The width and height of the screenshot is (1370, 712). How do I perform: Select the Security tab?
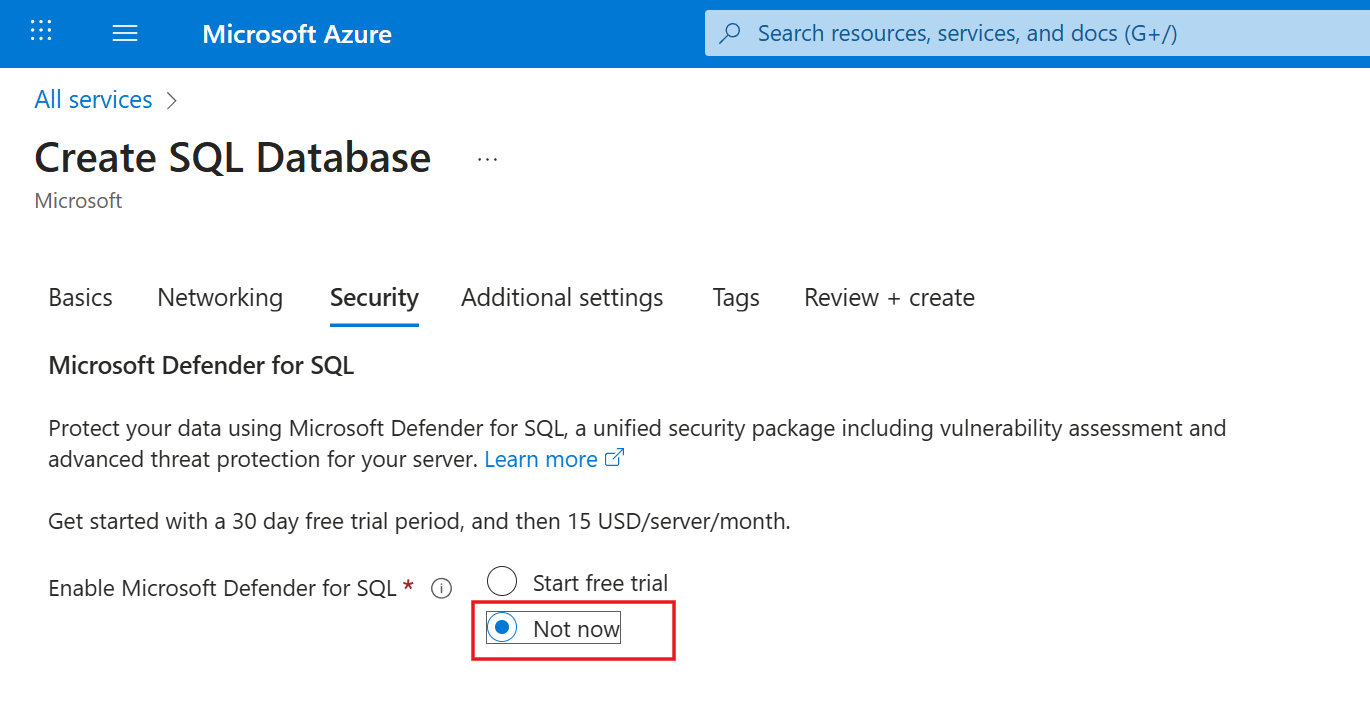[374, 297]
